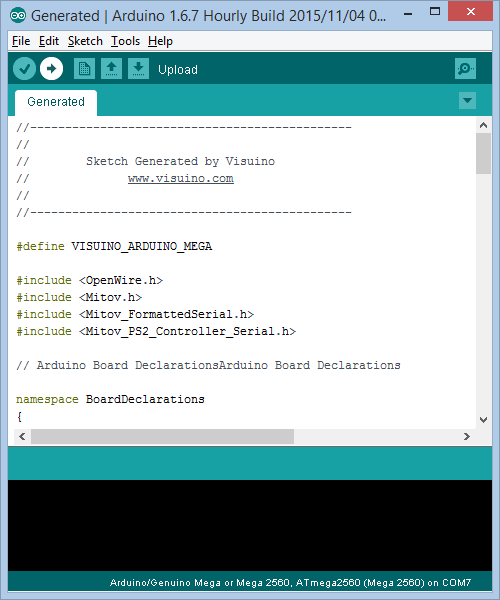Open the tab options dropdown arrow
Screen dimensions: 500x600
[467, 101]
